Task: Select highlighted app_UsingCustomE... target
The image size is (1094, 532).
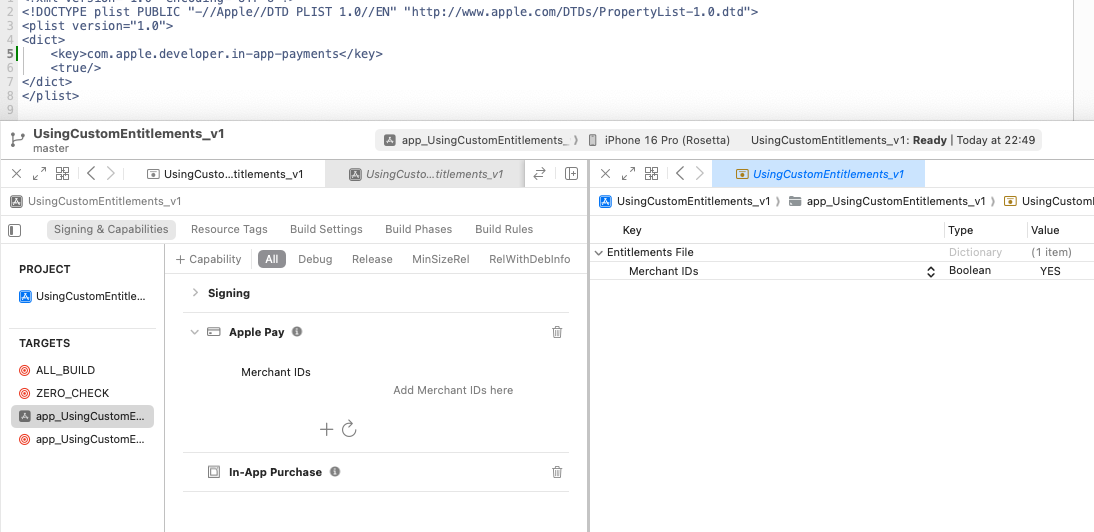Action: tap(82, 416)
